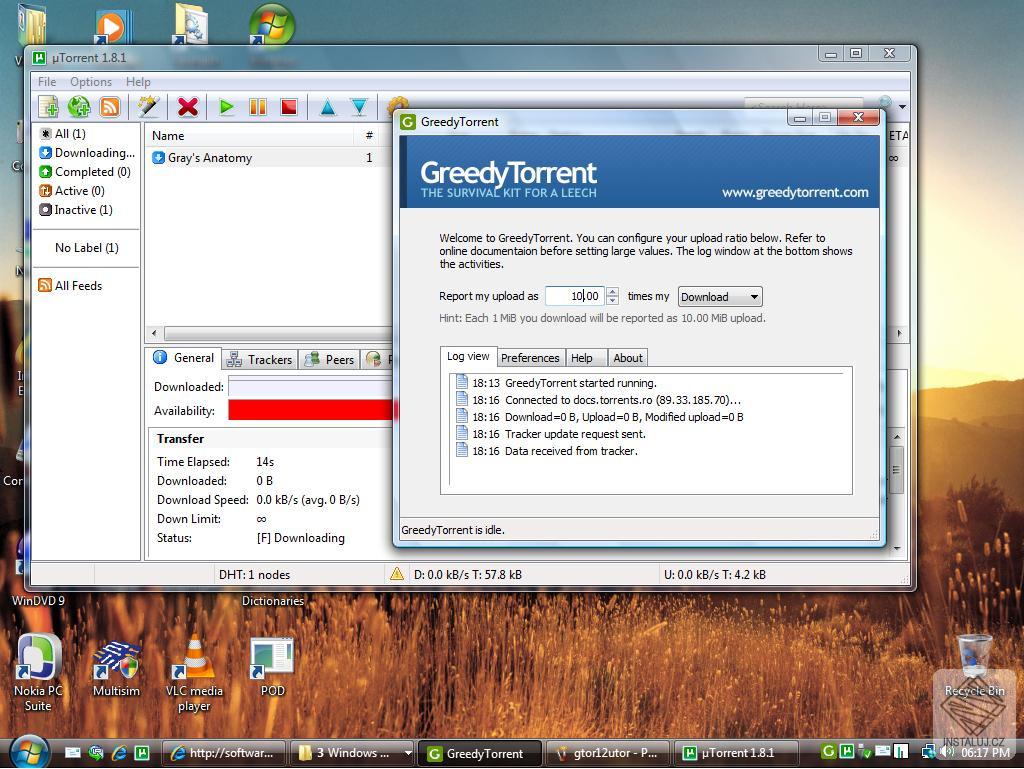This screenshot has height=769, width=1024.
Task: Switch to GreedyTorrent taskbar button
Action: (479, 753)
